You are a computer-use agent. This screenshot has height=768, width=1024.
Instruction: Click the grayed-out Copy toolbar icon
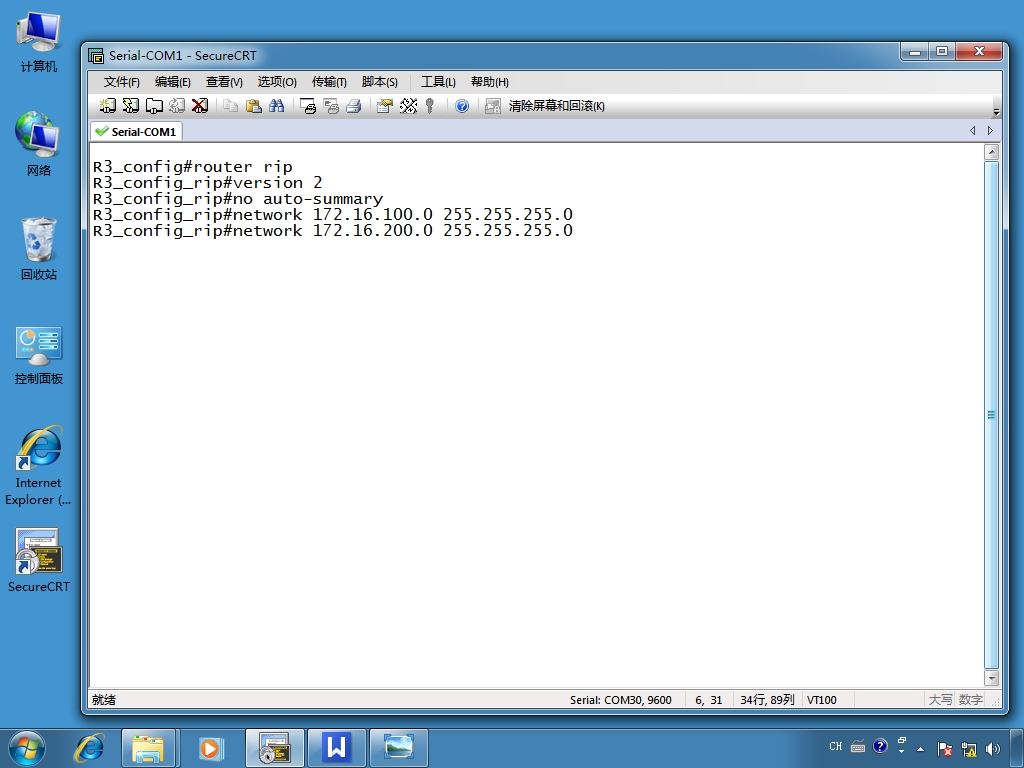(230, 105)
